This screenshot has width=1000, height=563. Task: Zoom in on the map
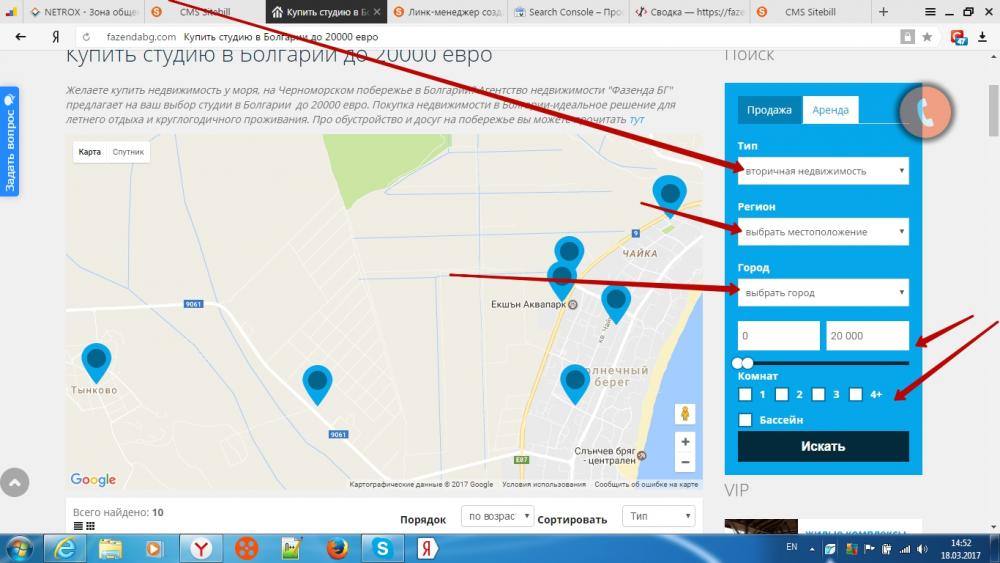685,441
